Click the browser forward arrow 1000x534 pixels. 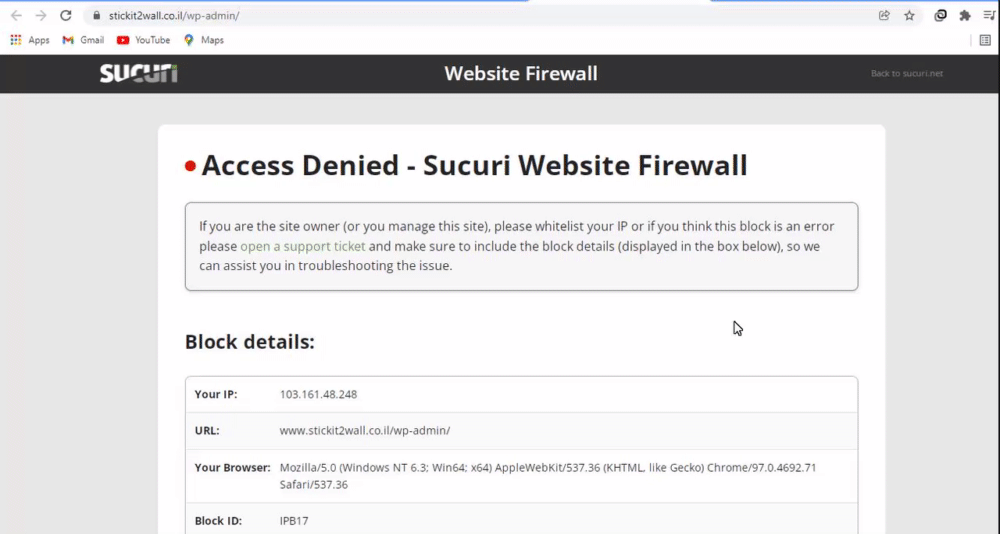41,16
